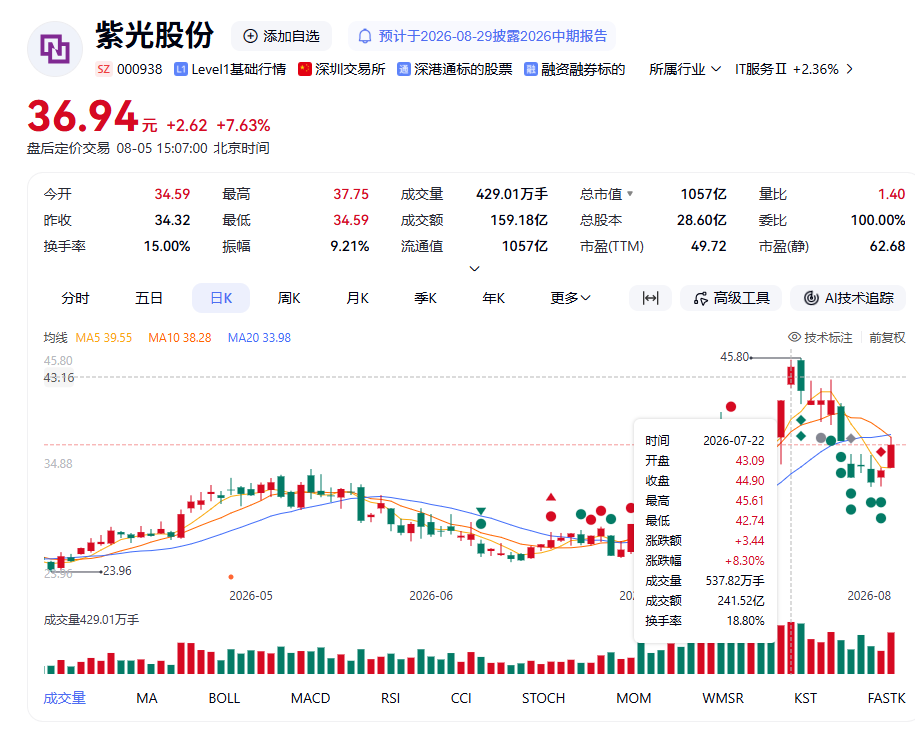Viewport: 915px width, 735px height.
Task: Click the MA5 39.55 legend label
Action: (x=104, y=338)
